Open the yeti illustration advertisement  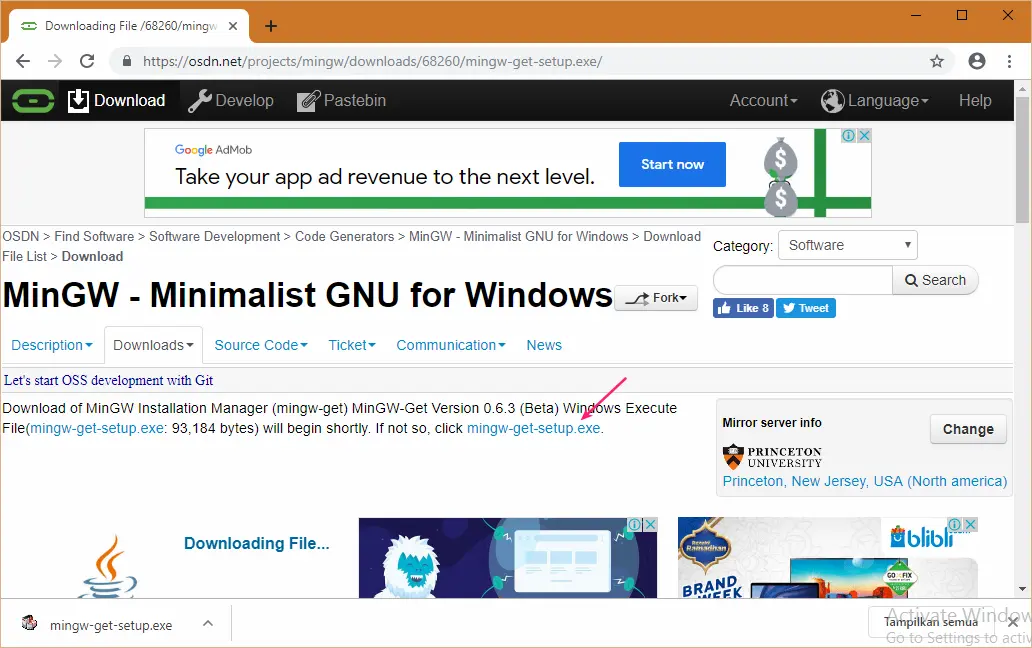tap(507, 558)
